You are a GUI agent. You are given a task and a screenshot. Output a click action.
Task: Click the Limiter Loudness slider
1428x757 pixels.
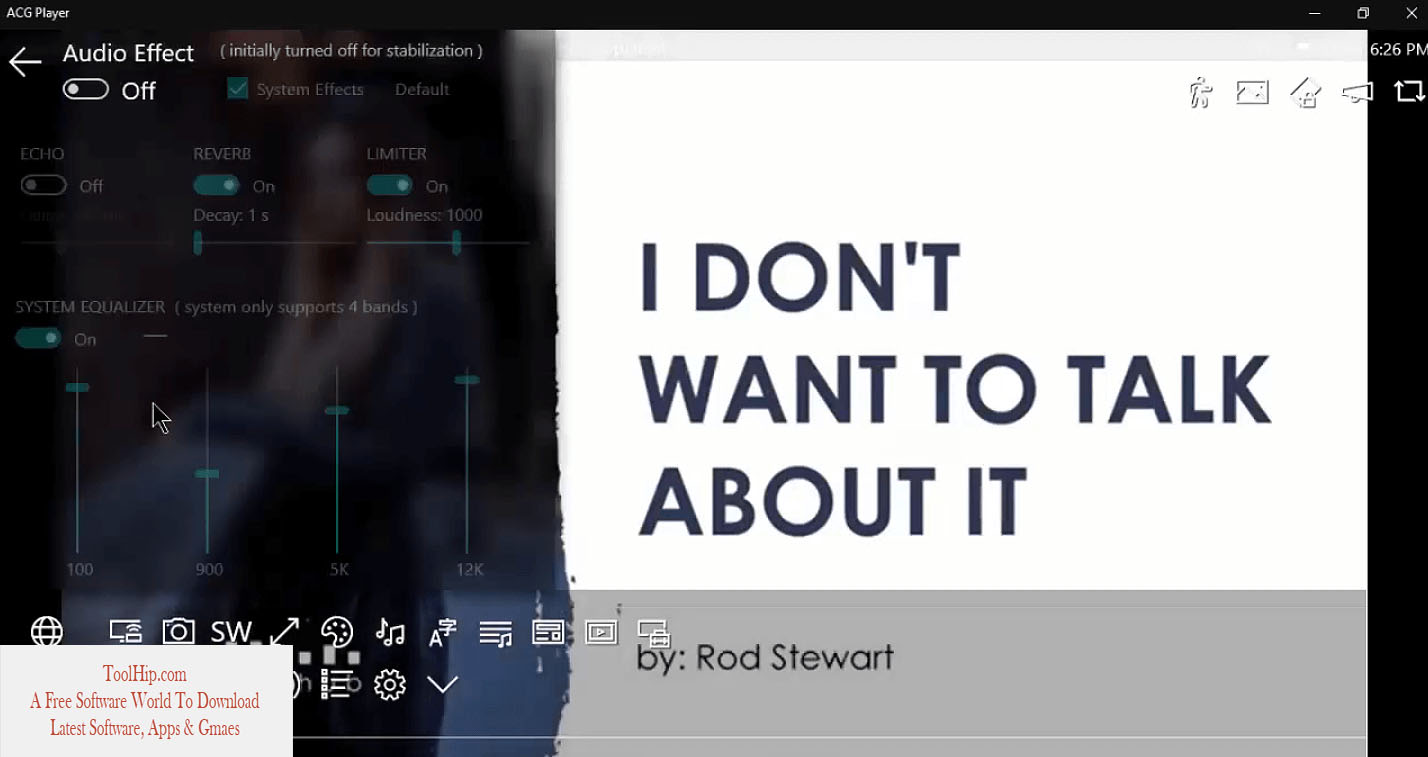(x=447, y=242)
